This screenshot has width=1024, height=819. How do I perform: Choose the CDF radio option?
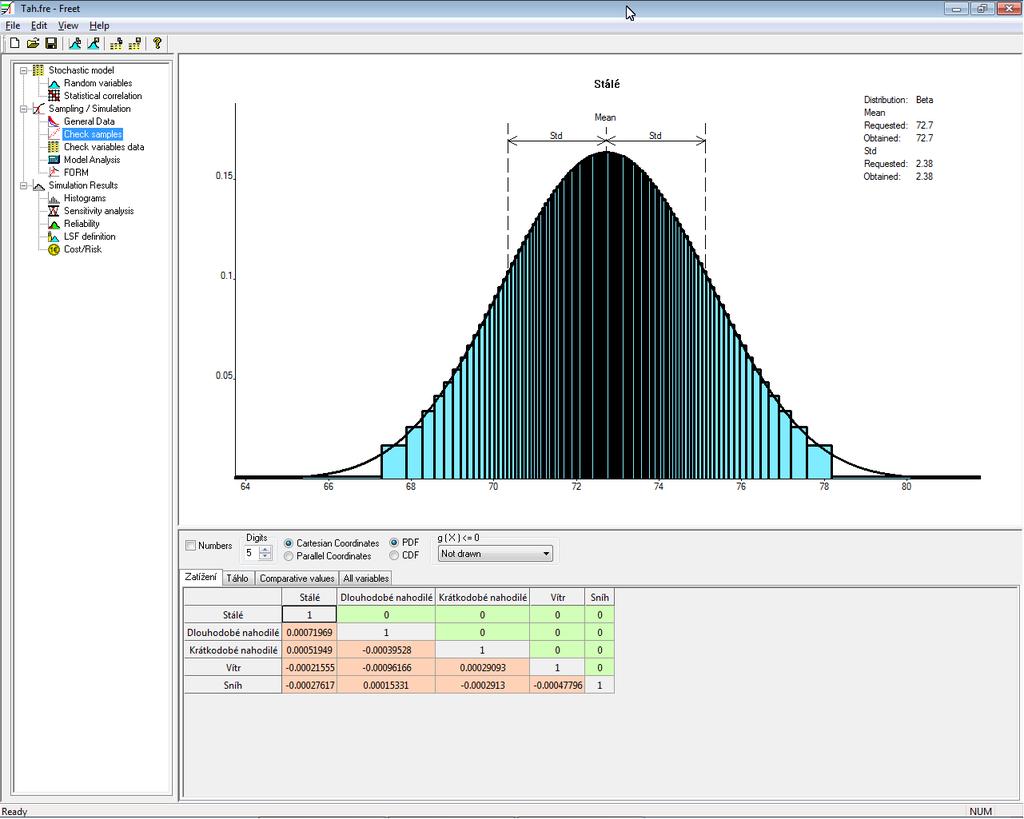(394, 556)
